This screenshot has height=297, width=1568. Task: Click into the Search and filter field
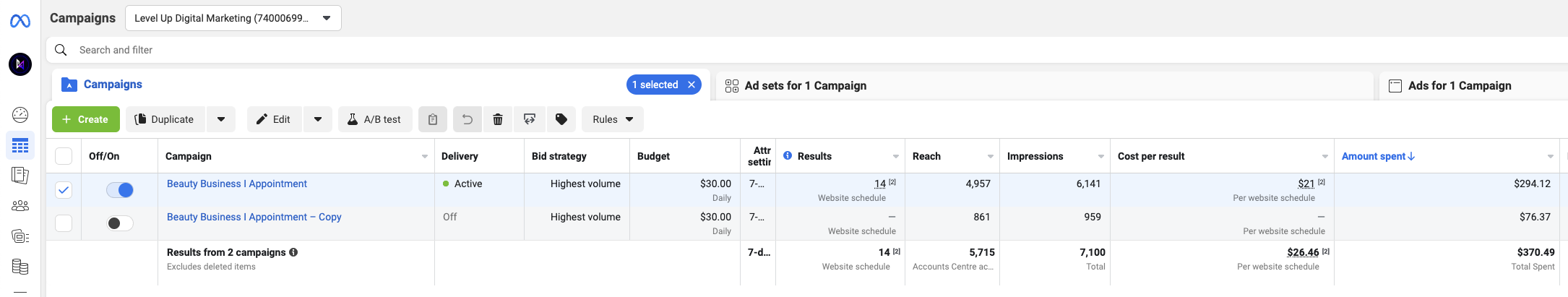(x=434, y=50)
